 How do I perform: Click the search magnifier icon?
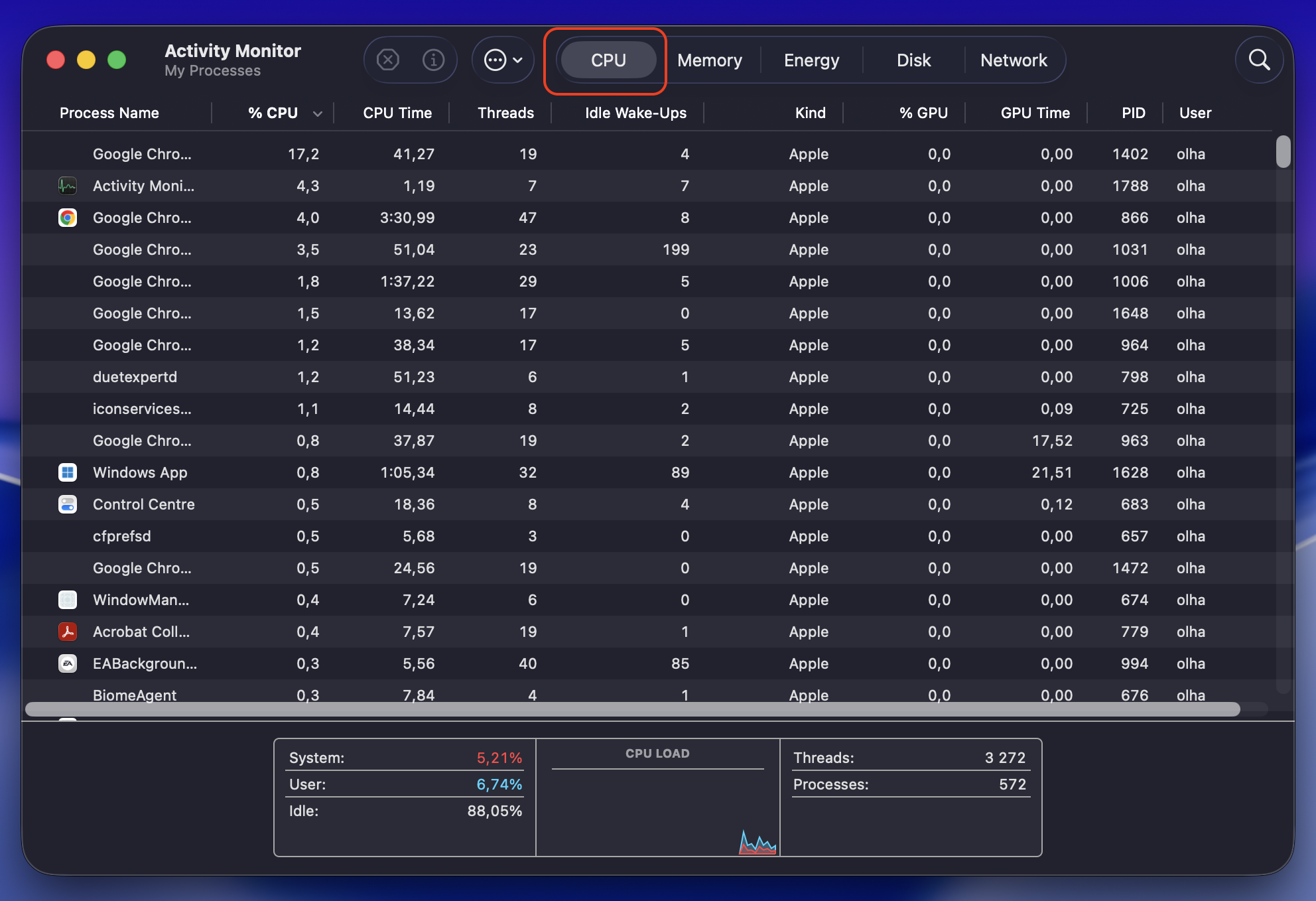(x=1259, y=60)
